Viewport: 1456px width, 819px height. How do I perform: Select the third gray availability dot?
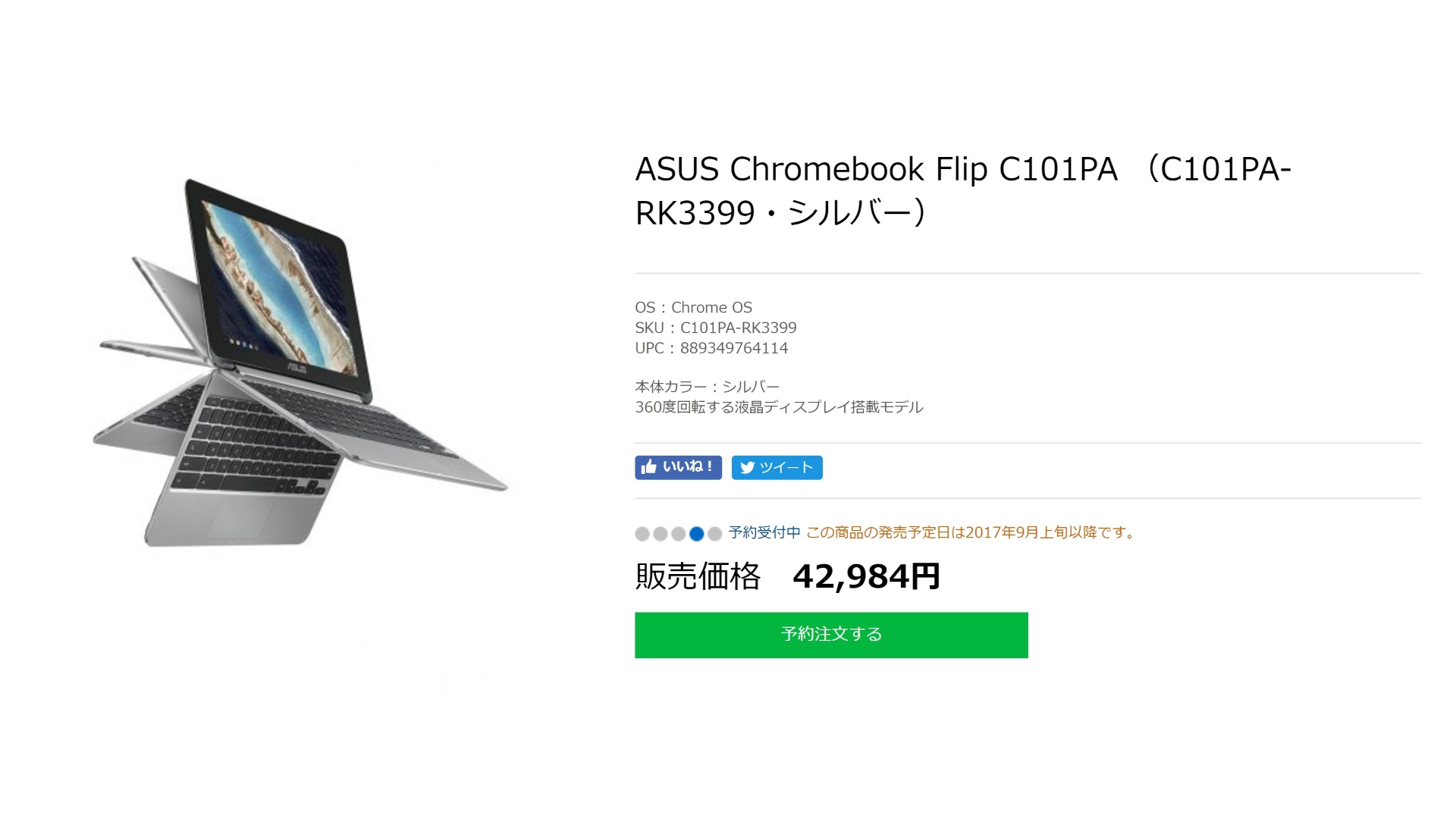679,534
